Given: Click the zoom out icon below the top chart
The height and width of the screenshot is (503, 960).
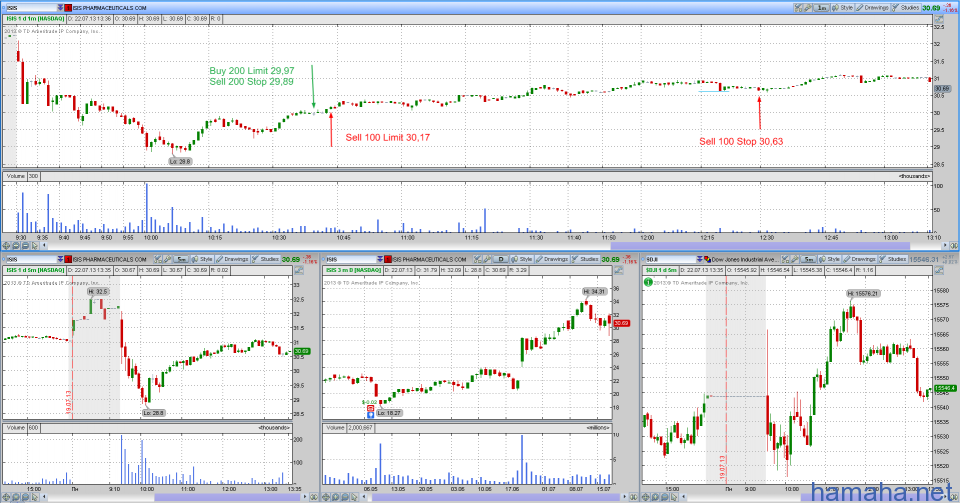Looking at the screenshot, I should pyautogui.click(x=25, y=245).
